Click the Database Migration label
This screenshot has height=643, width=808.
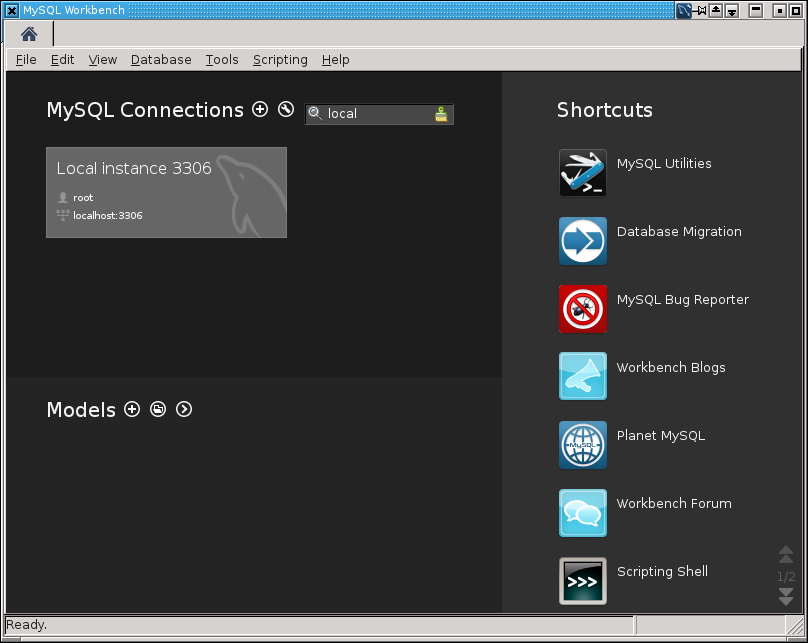point(679,232)
